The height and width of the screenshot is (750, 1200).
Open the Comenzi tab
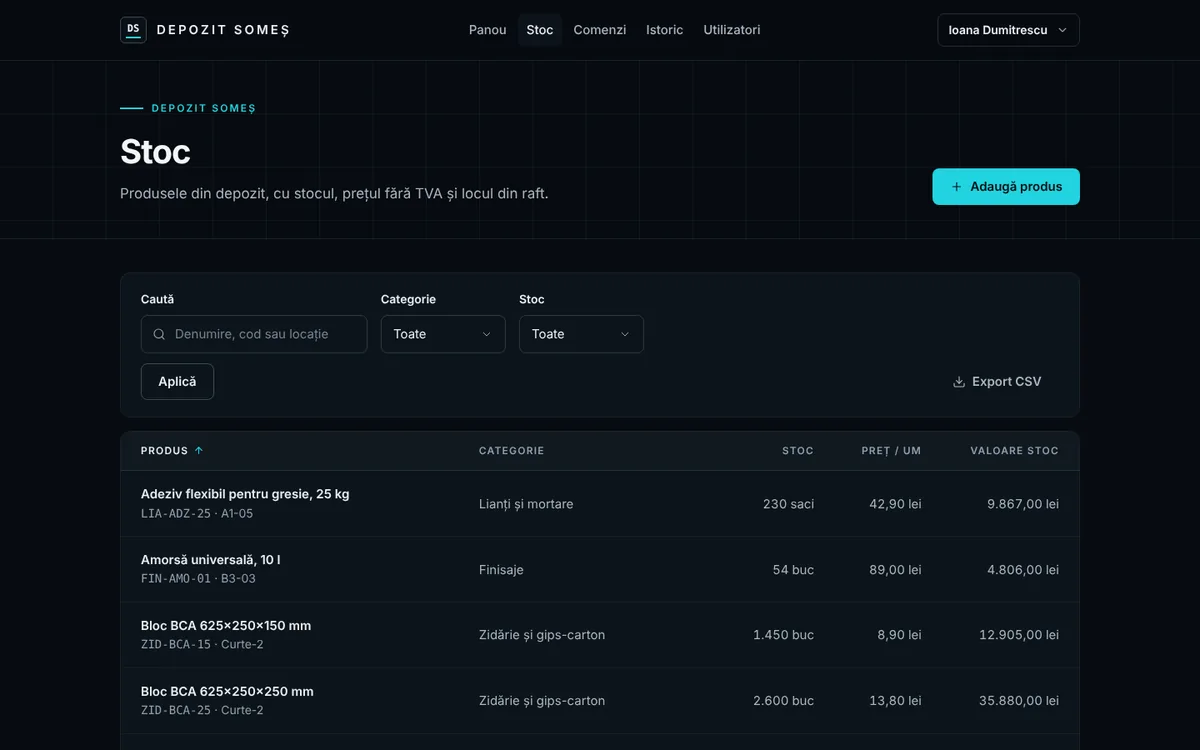click(x=600, y=30)
